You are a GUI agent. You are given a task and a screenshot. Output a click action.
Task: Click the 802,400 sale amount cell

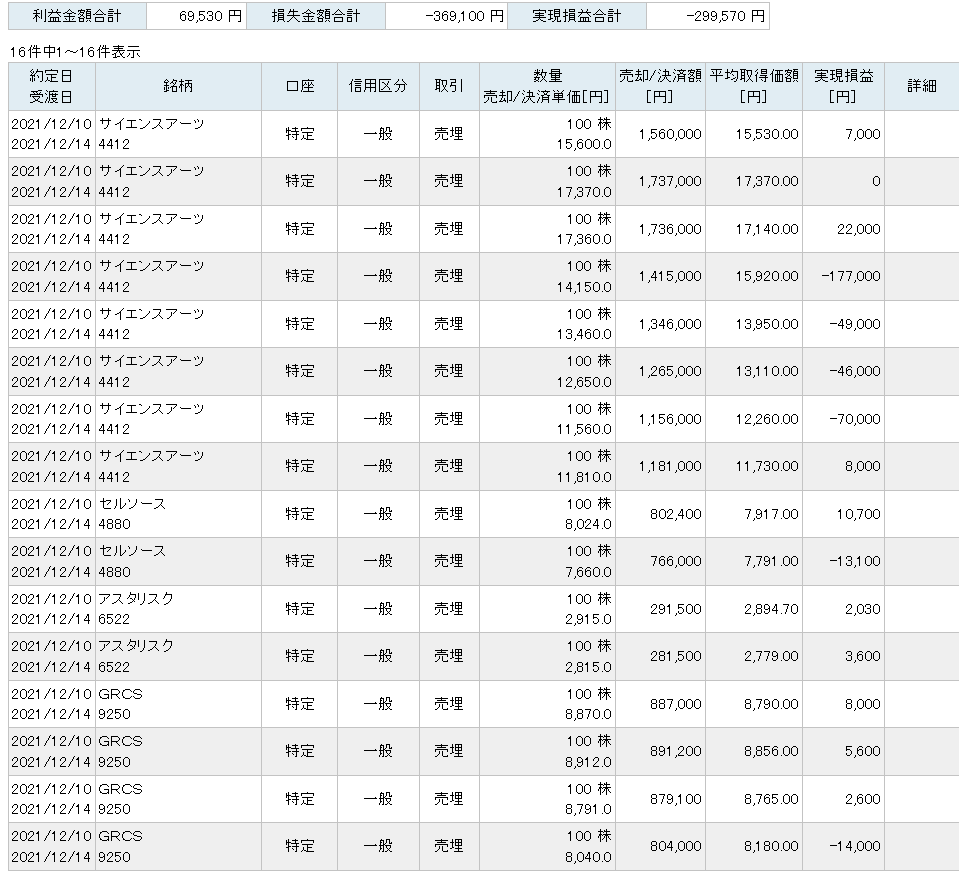[x=660, y=514]
